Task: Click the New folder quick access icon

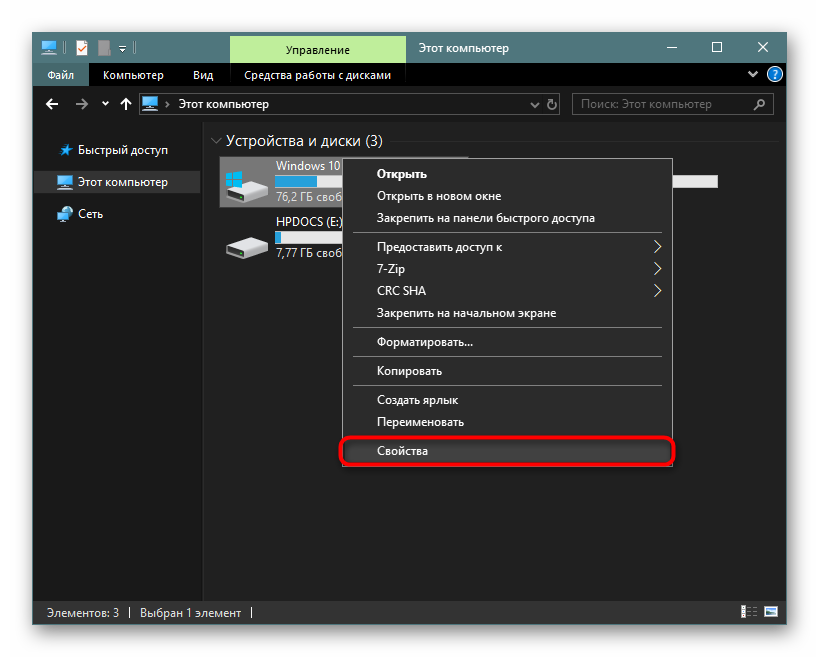Action: point(104,48)
